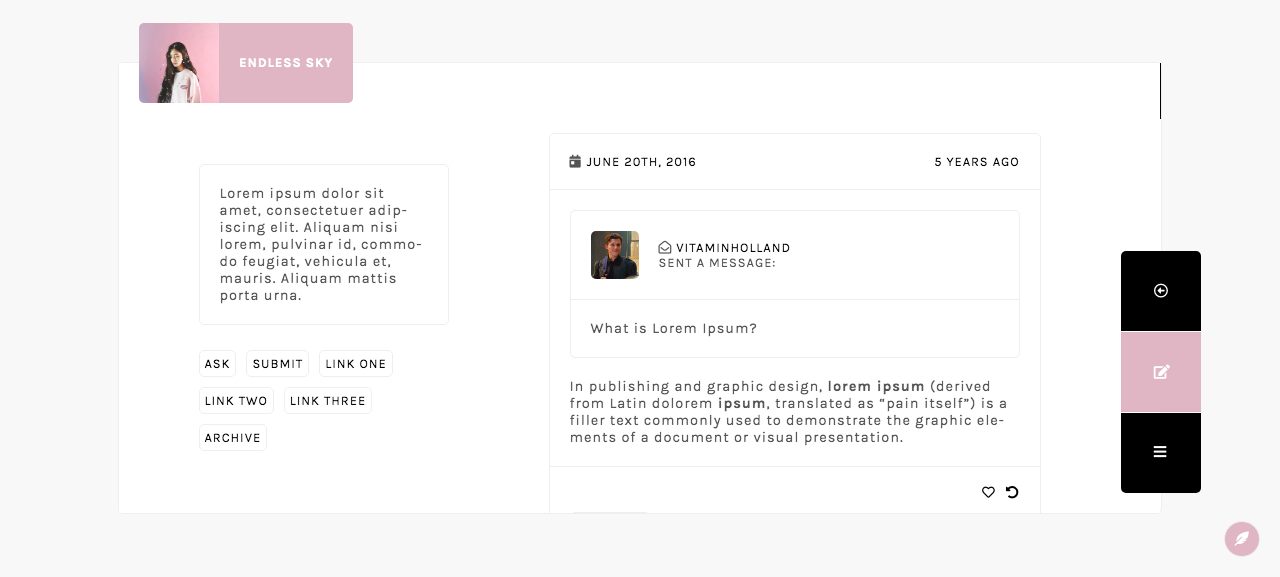Open the VITAMINHOLLAND username link
Viewport: 1280px width, 577px height.
coord(733,248)
